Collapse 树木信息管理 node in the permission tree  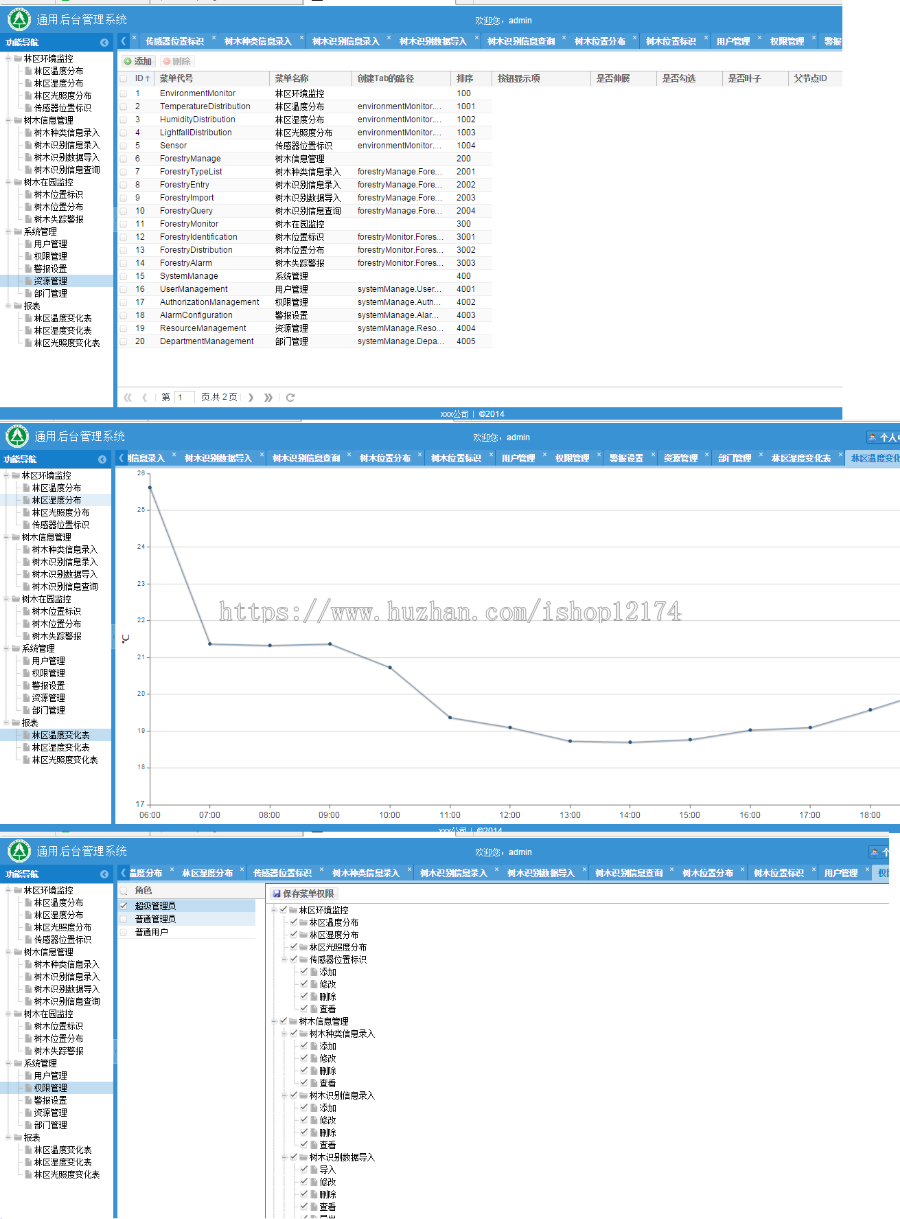click(x=274, y=1022)
